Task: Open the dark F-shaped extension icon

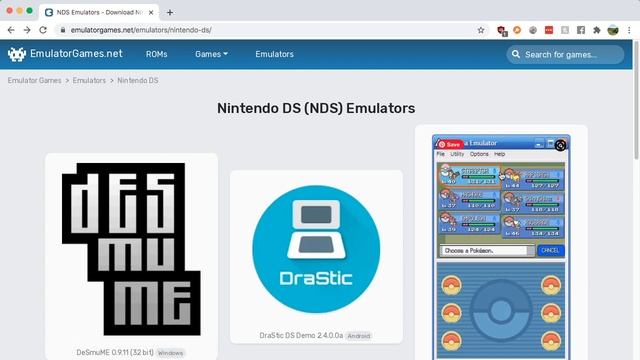Action: pos(581,30)
